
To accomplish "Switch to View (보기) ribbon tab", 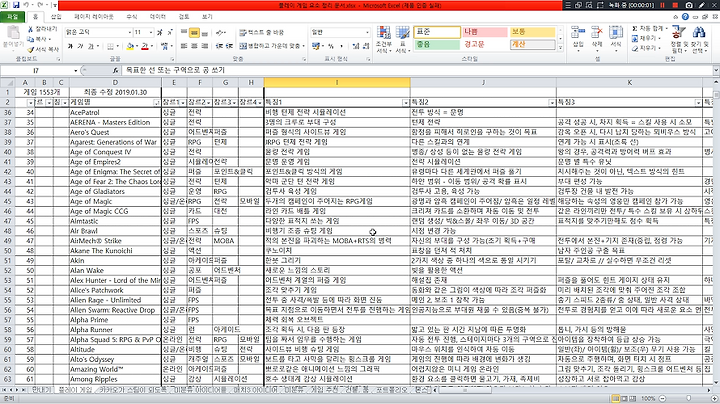I will [x=207, y=17].
